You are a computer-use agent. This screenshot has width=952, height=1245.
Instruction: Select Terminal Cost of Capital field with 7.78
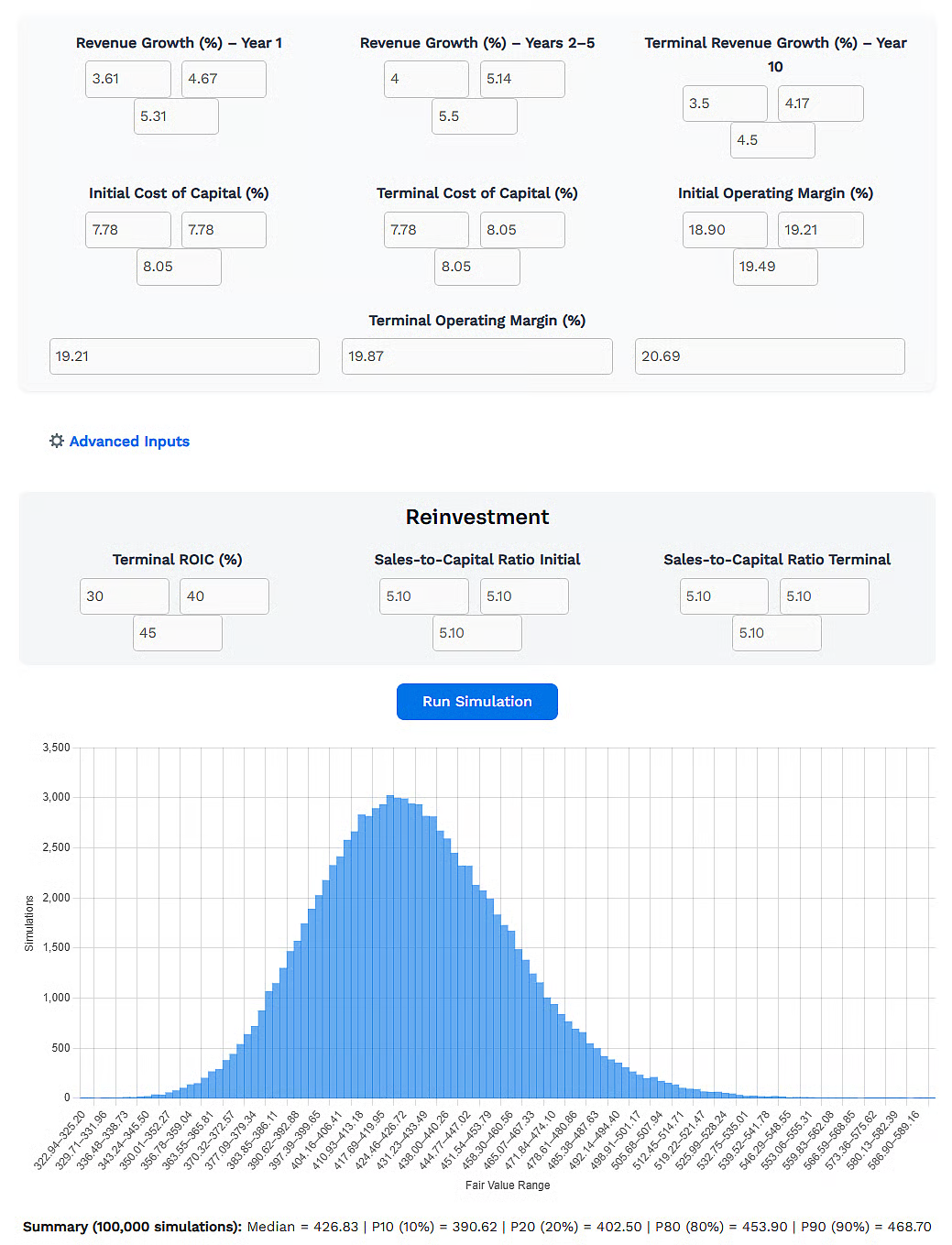[426, 230]
